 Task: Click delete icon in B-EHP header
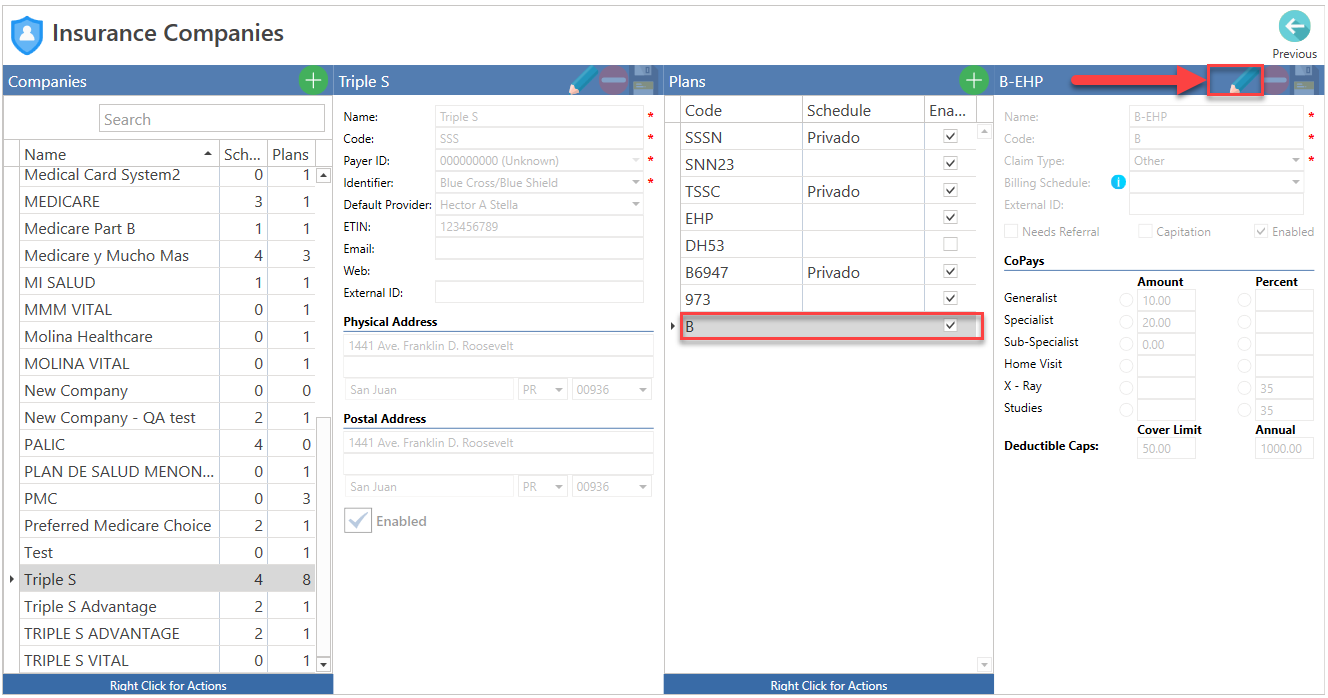pos(1275,81)
